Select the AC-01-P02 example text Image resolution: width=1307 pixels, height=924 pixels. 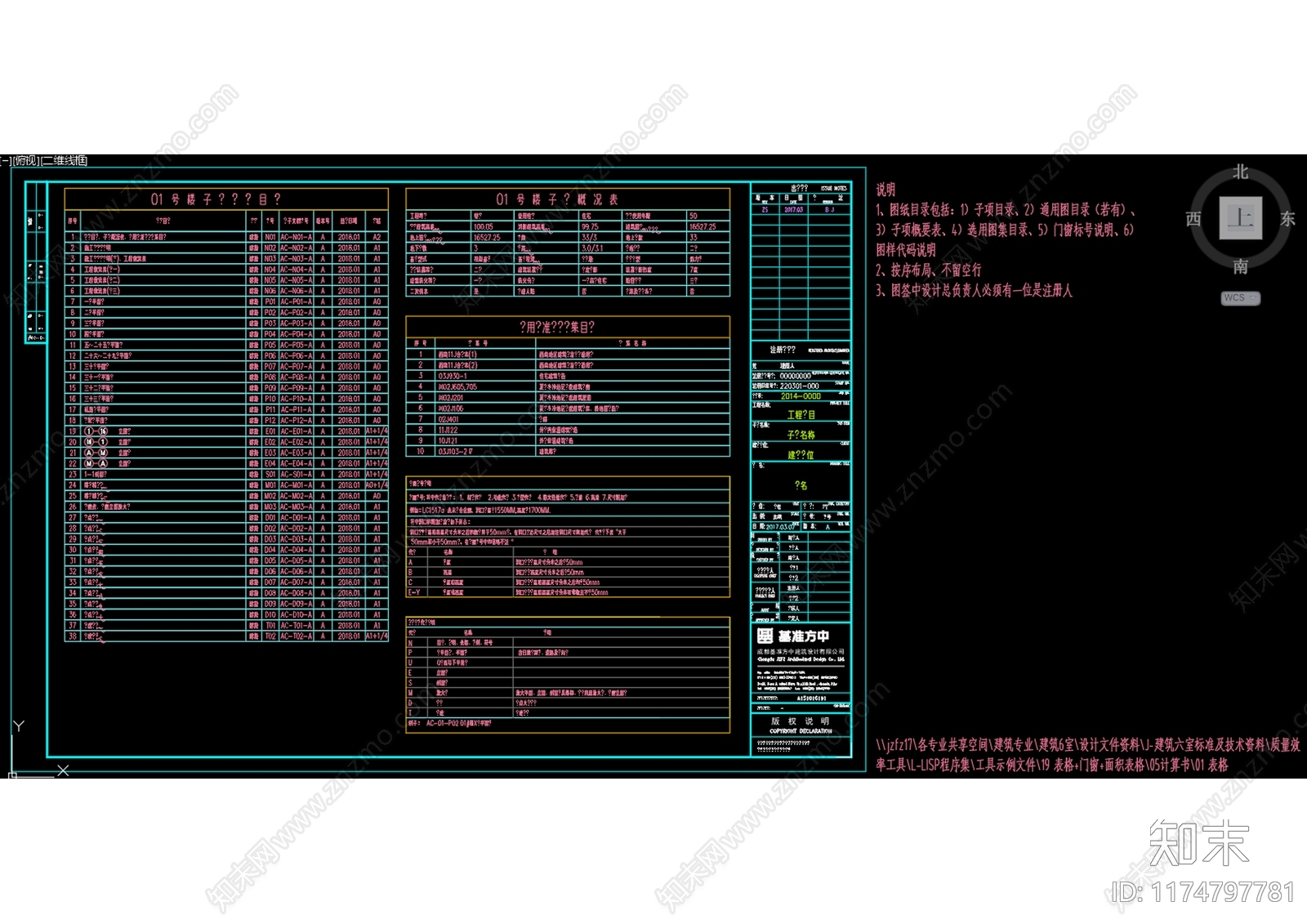[x=457, y=723]
